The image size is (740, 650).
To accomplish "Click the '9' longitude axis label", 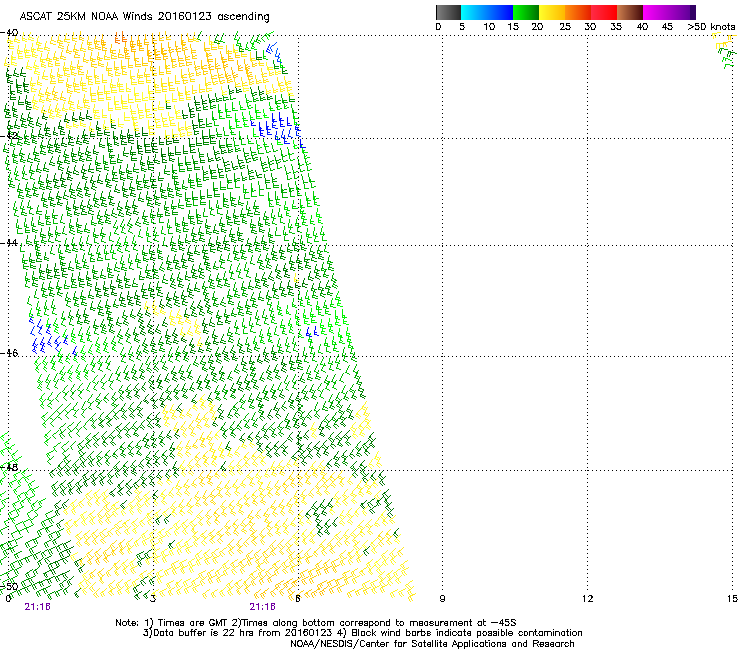I will click(442, 599).
